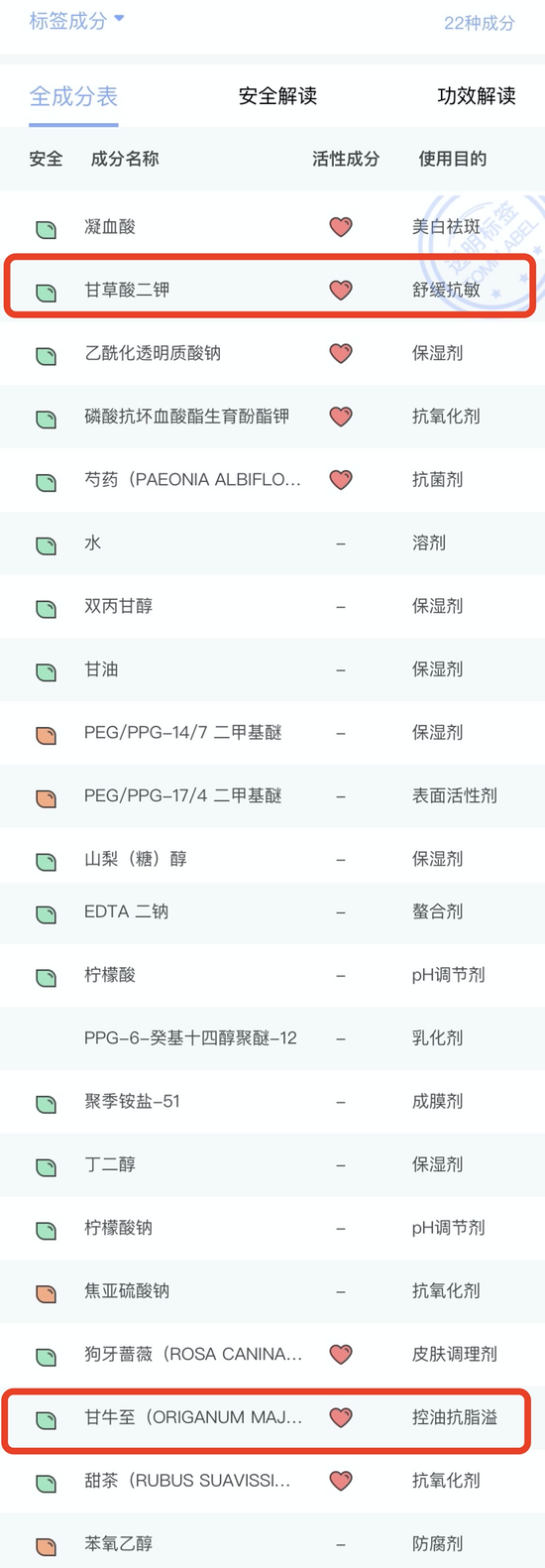Click heart icon in 甘草酸二钾 row
545x1568 pixels.
pos(341,290)
